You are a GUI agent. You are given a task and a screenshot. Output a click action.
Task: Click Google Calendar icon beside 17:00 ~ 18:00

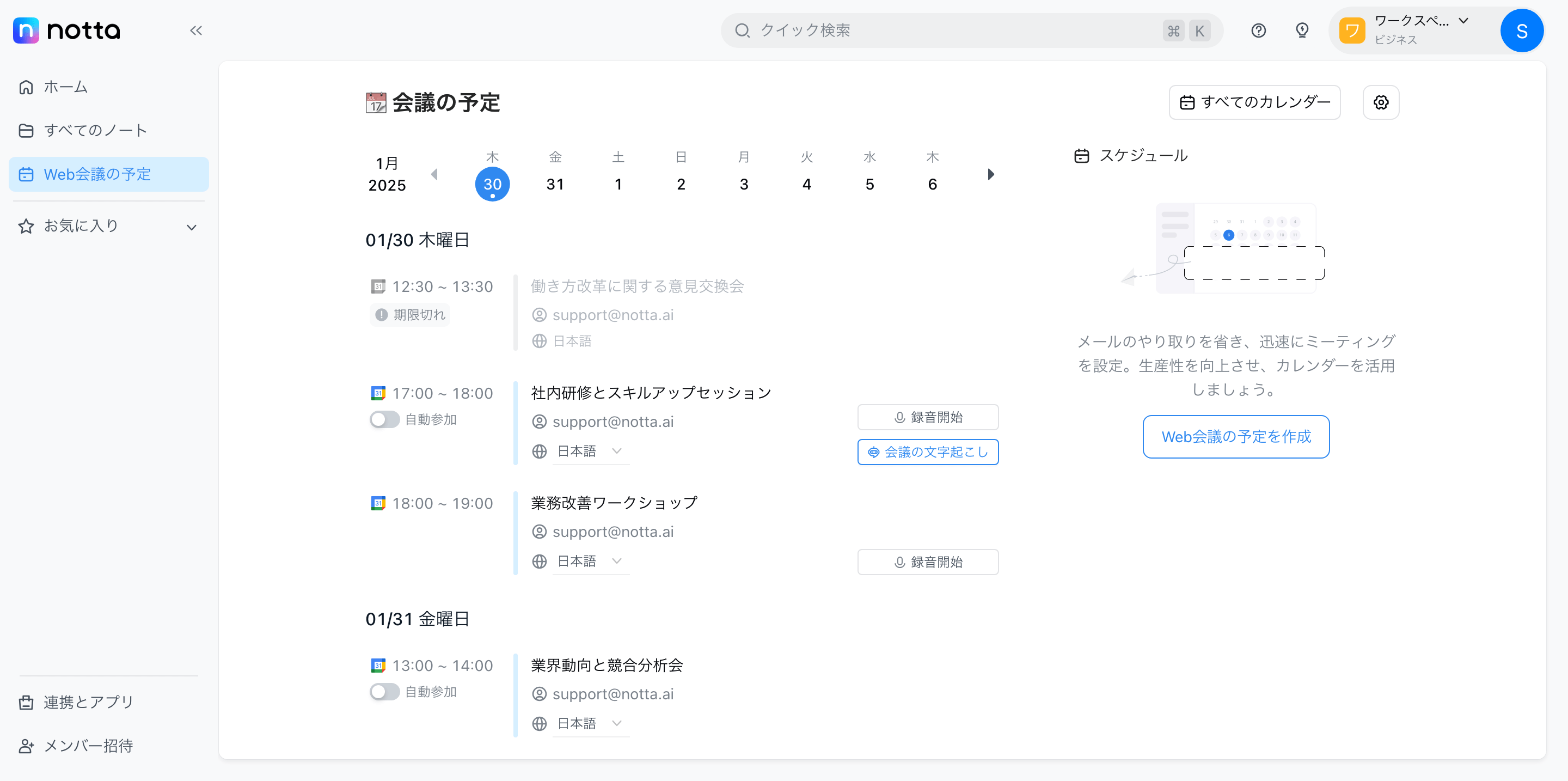(x=378, y=393)
